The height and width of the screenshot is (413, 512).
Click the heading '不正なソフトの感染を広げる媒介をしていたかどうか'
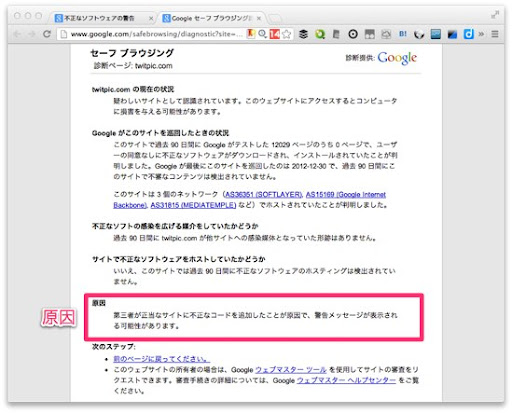[175, 226]
